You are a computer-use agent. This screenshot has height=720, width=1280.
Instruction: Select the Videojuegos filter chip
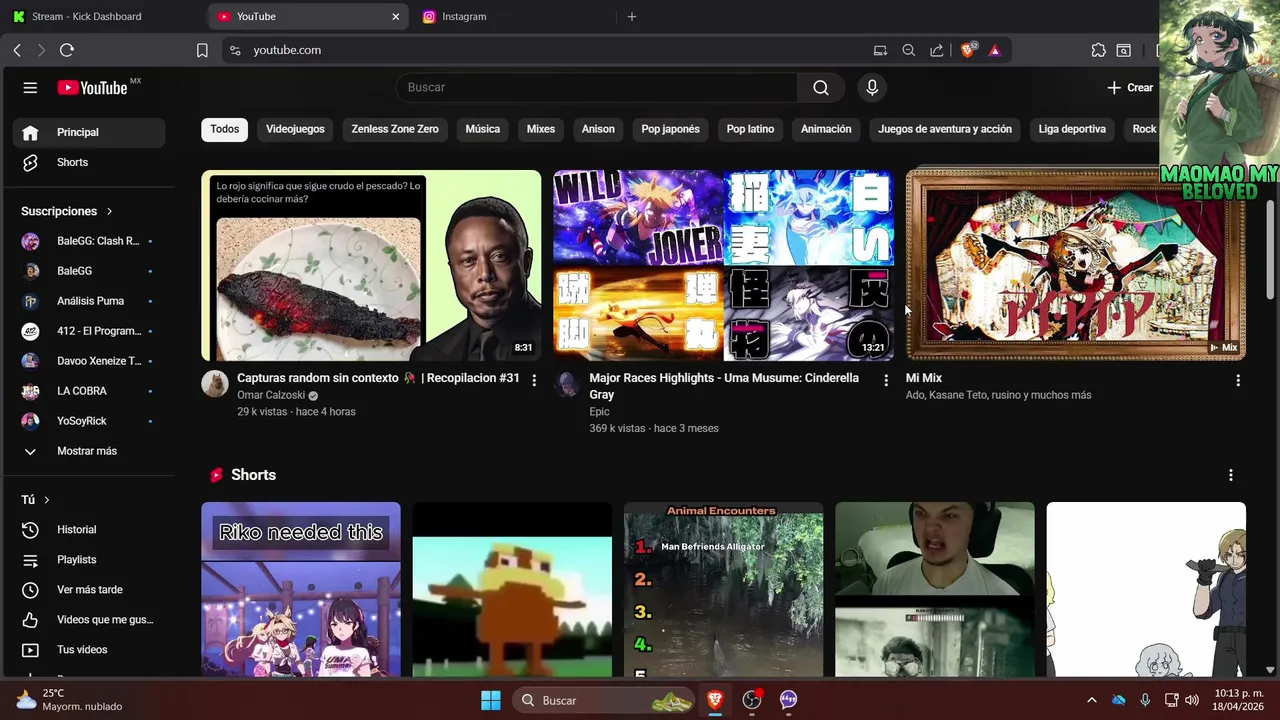tap(295, 129)
